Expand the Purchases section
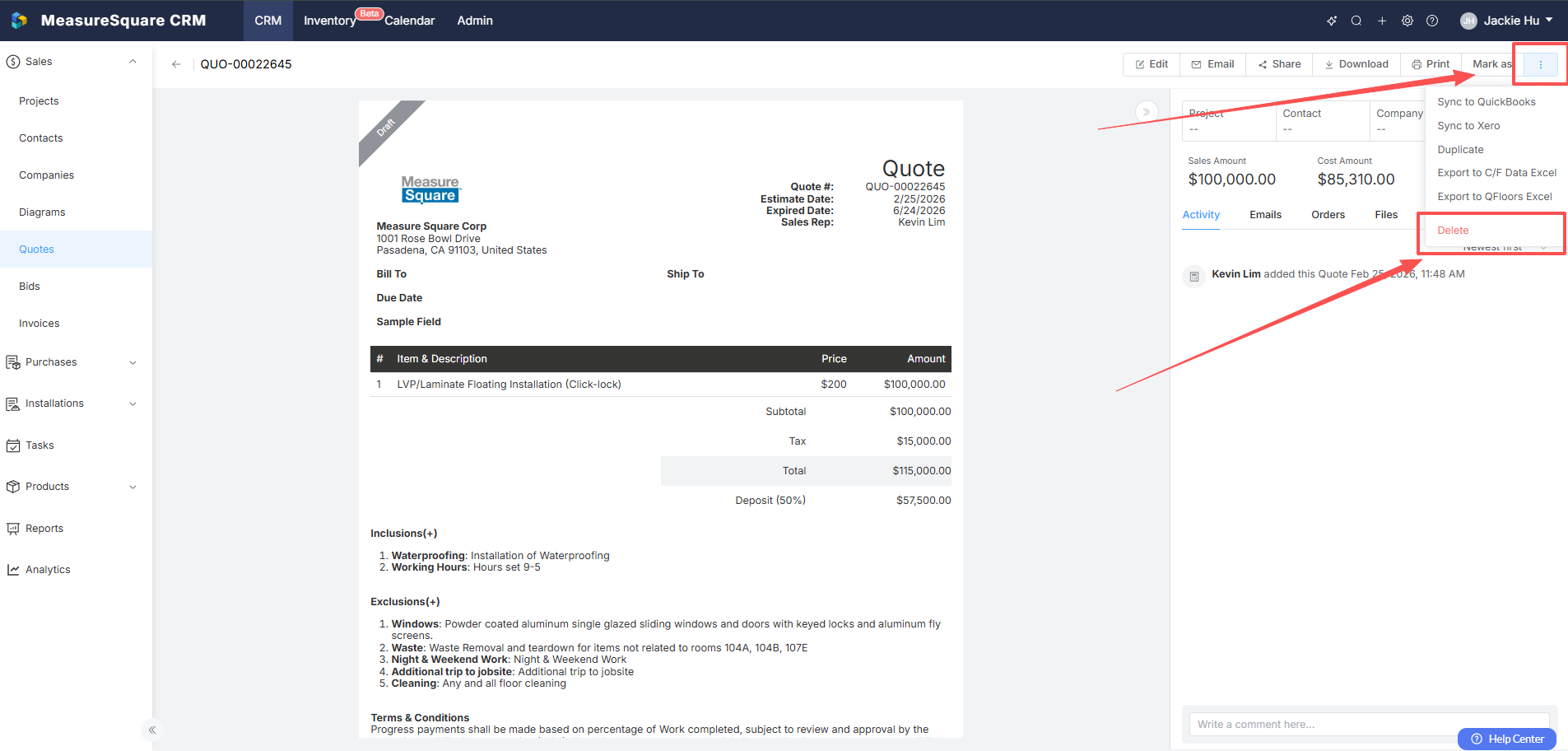Screen dimensions: 1568x751 [x=133, y=362]
